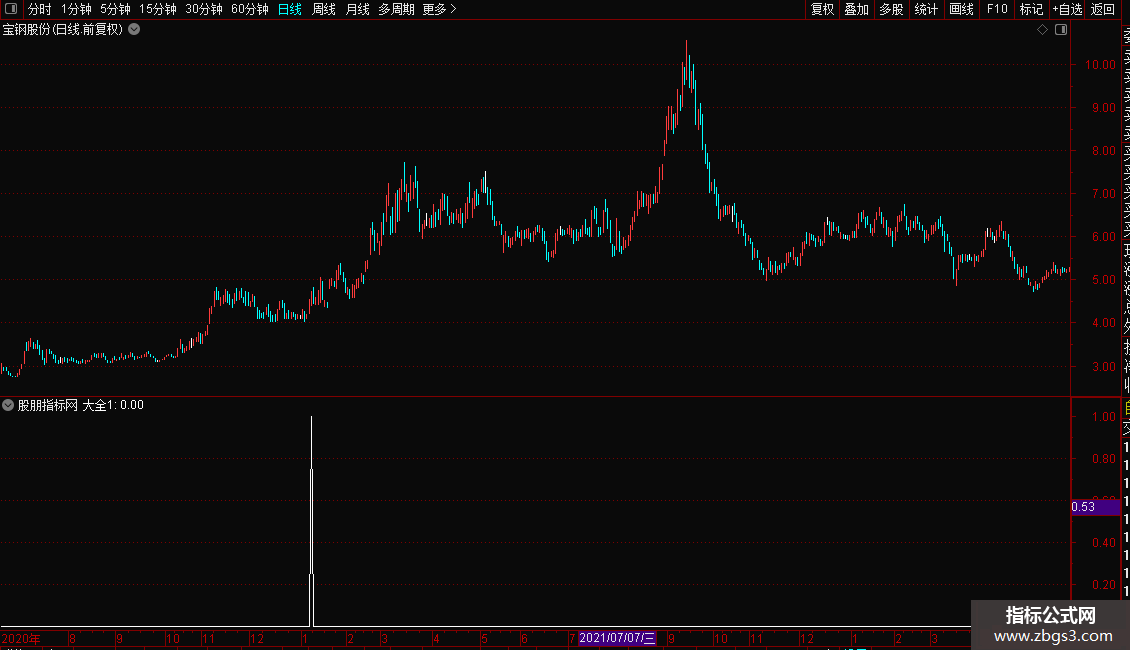Switch to 月线 monthly chart

click(357, 9)
